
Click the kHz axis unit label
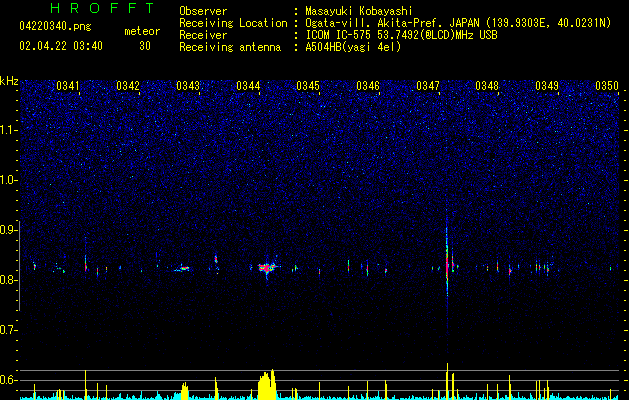click(x=9, y=81)
